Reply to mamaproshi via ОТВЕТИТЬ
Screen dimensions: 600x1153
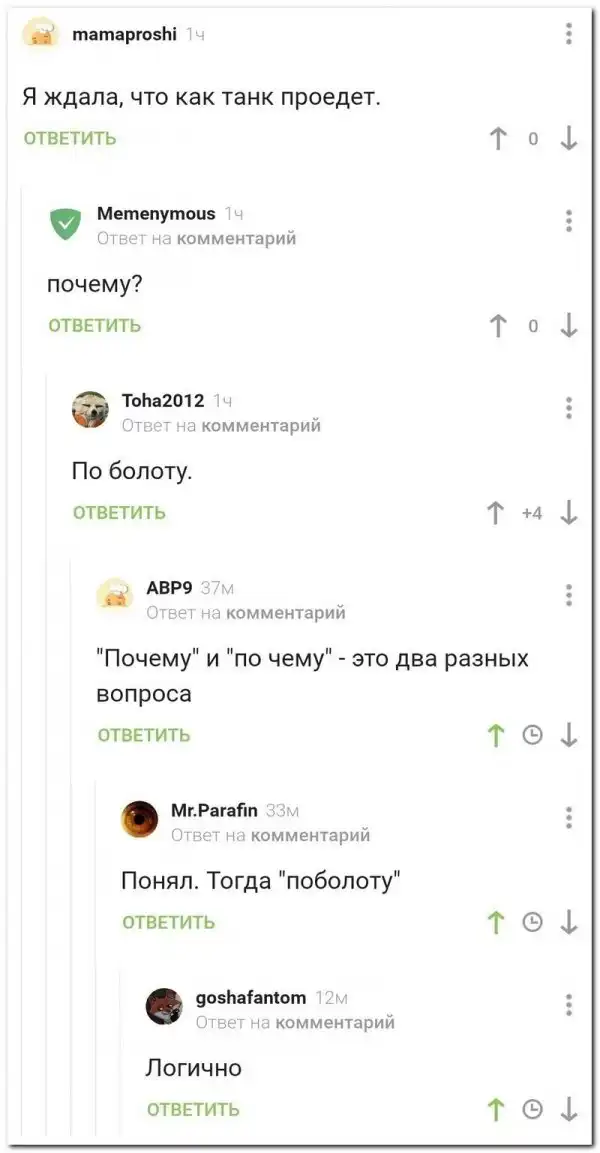click(70, 139)
